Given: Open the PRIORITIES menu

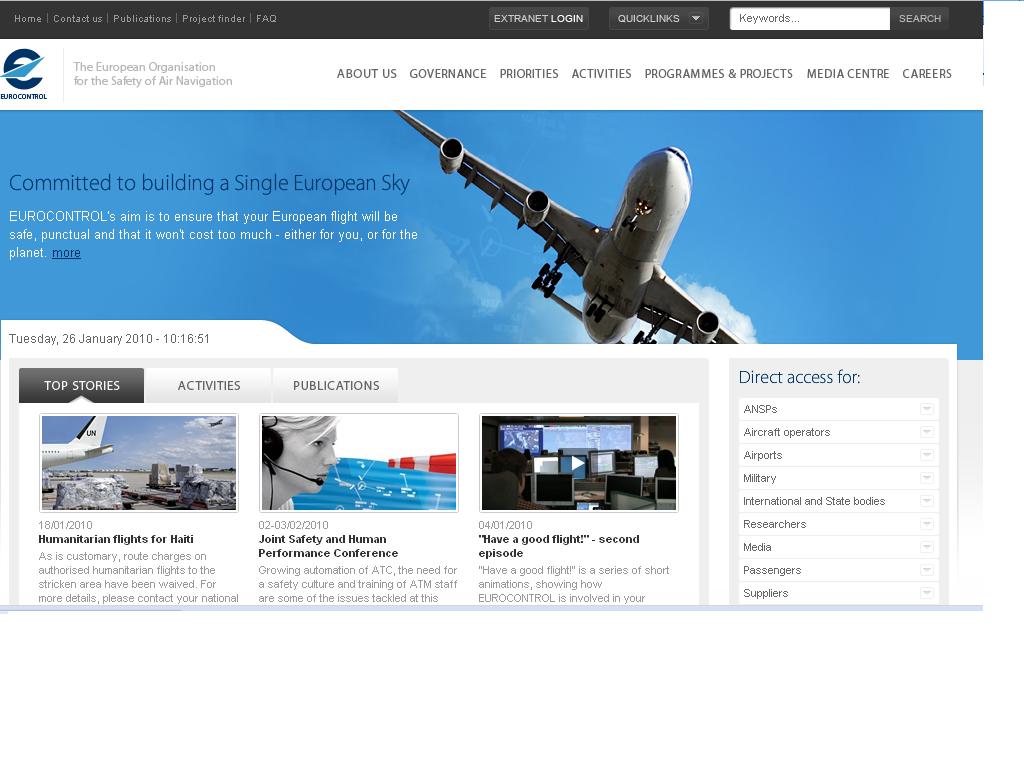Looking at the screenshot, I should [x=528, y=74].
